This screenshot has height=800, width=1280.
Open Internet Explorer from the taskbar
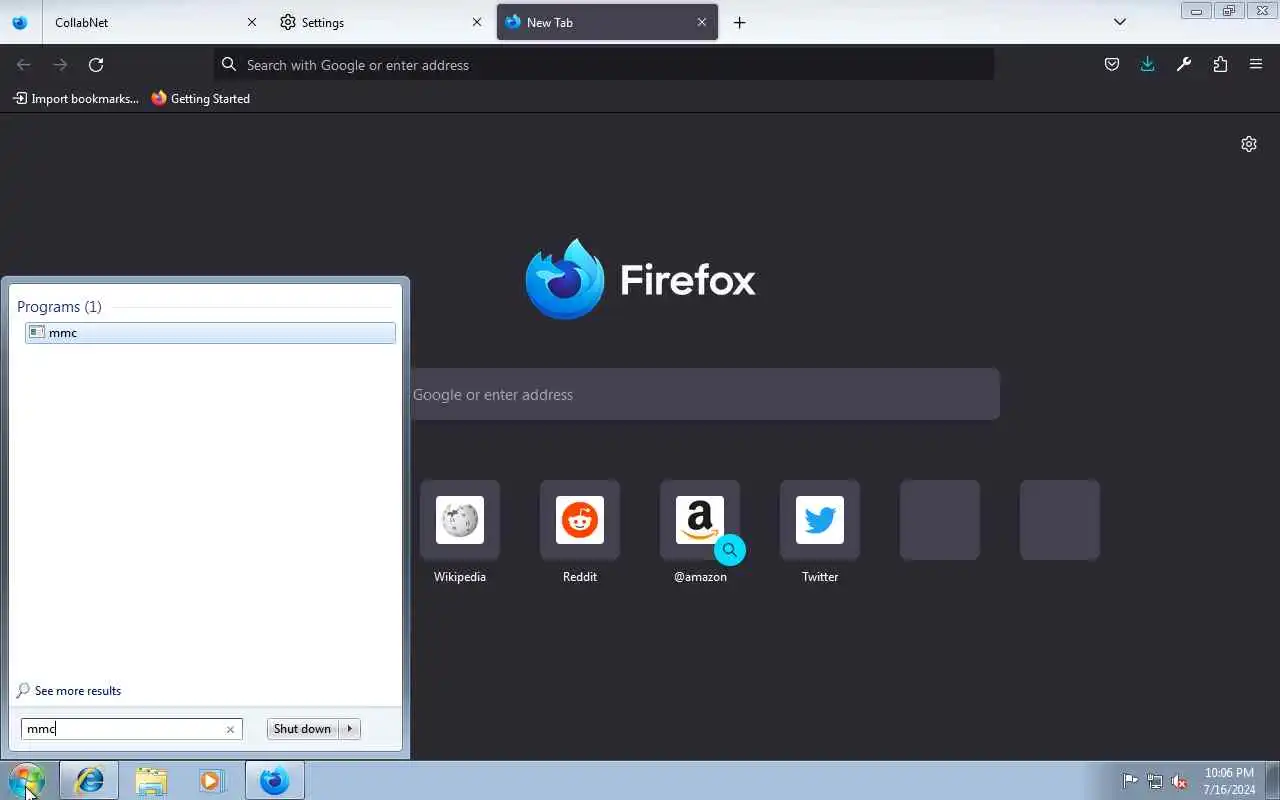[x=89, y=780]
